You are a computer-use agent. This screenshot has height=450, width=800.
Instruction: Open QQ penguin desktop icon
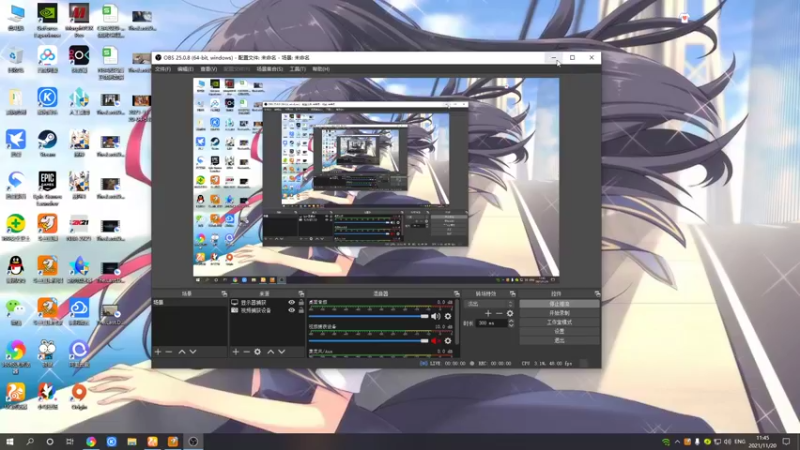[16, 269]
